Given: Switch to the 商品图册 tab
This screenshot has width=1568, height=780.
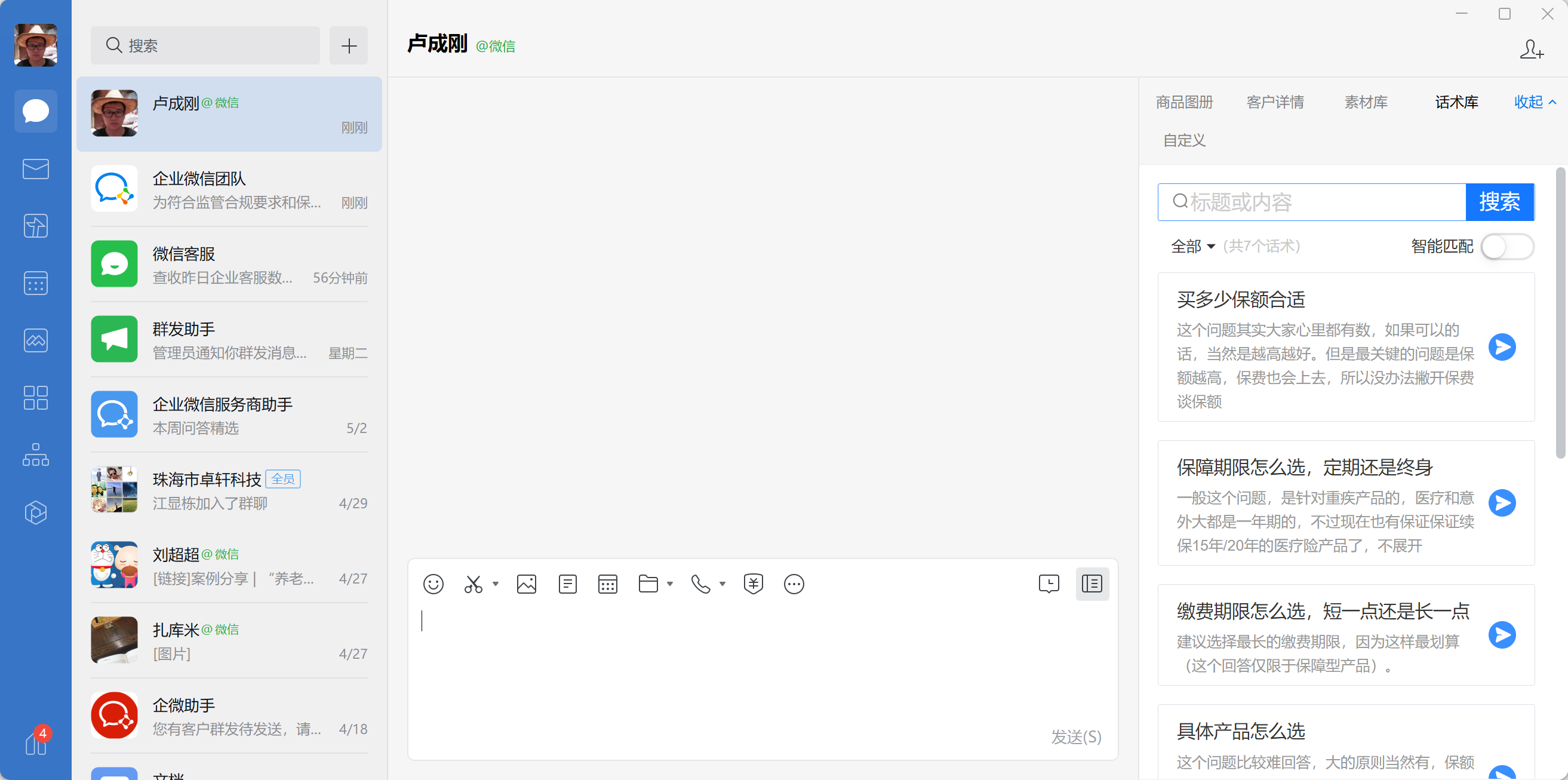Looking at the screenshot, I should [1185, 102].
